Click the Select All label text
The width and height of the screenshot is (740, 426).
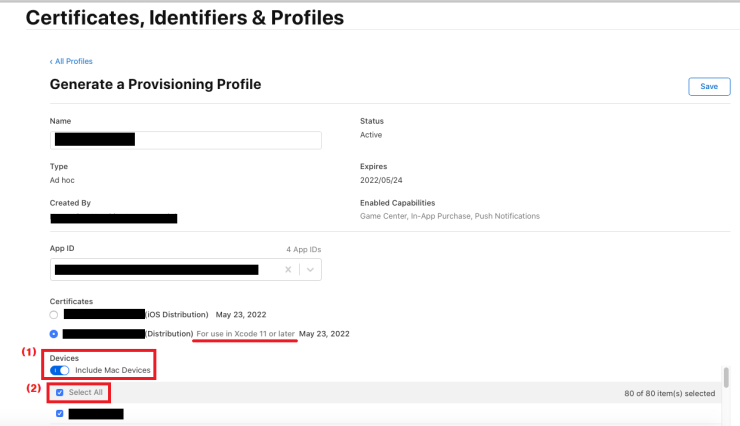tap(86, 392)
